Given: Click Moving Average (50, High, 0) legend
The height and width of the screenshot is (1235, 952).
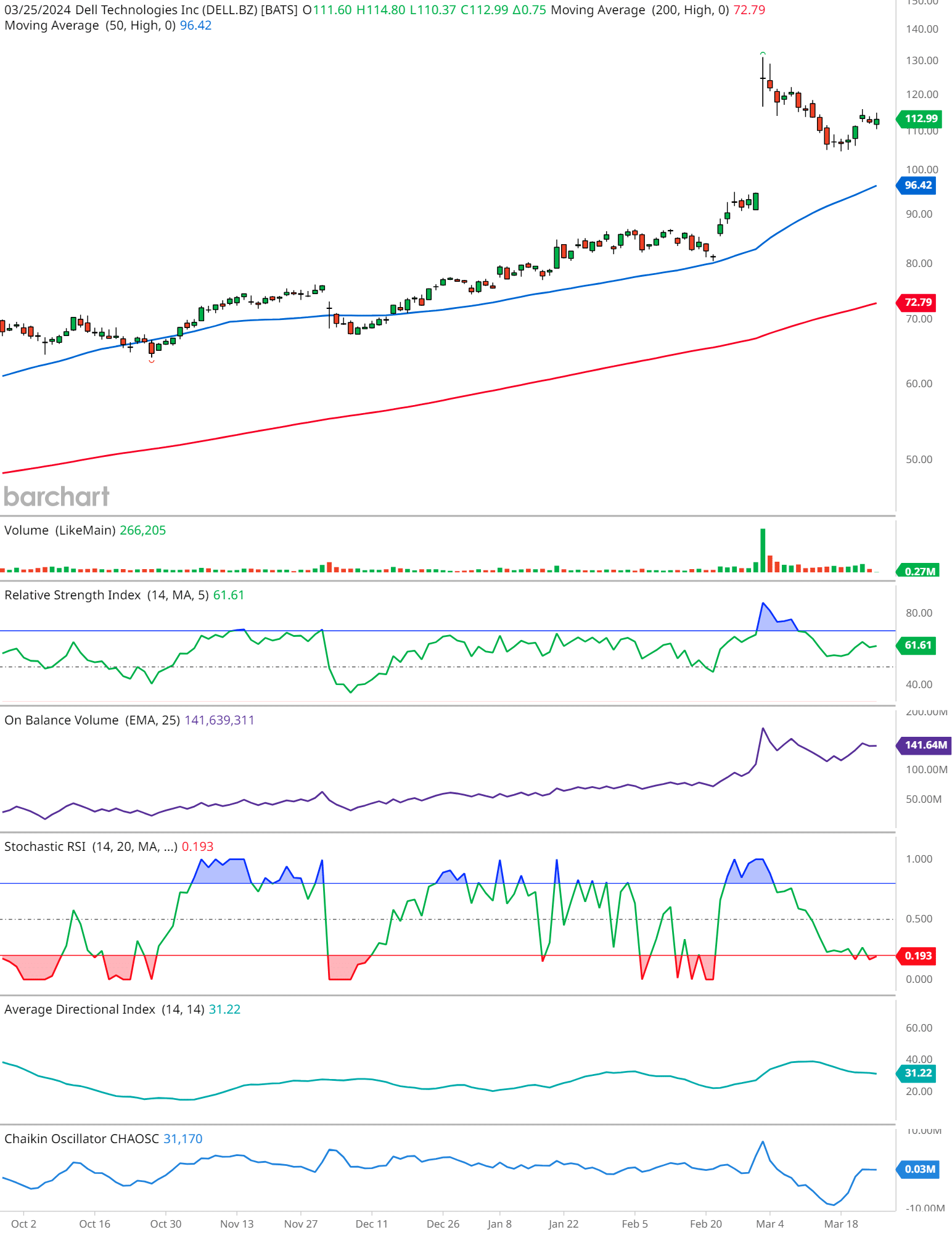Looking at the screenshot, I should pos(90,25).
